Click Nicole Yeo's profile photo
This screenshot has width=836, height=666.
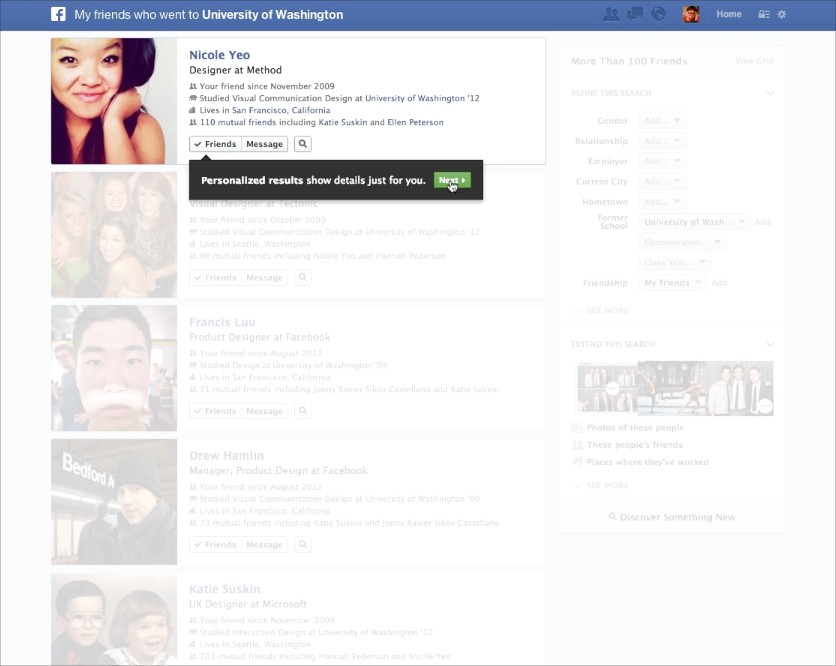pos(114,101)
